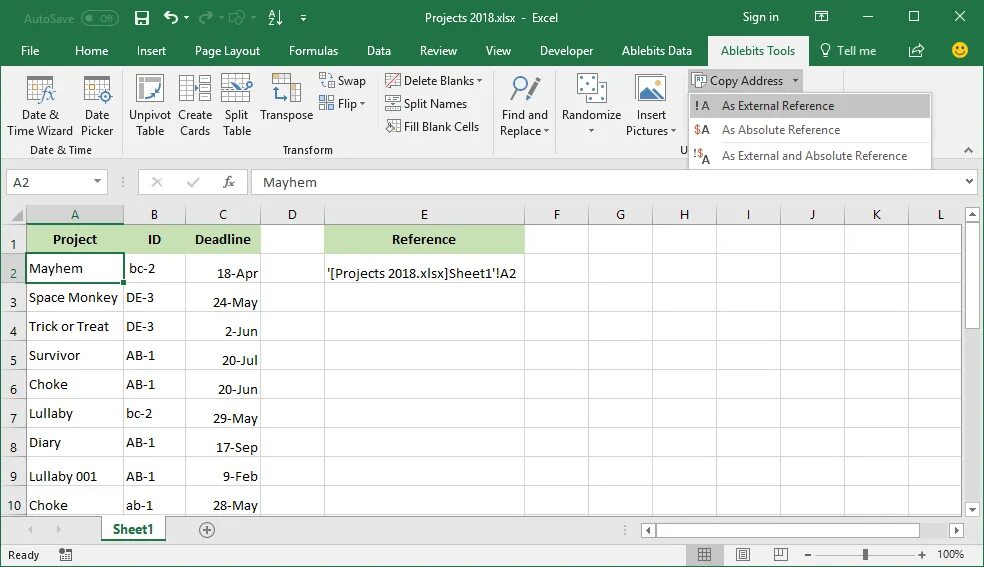The height and width of the screenshot is (567, 984).
Task: Expand the Delete Blanks dropdown
Action: pos(479,81)
